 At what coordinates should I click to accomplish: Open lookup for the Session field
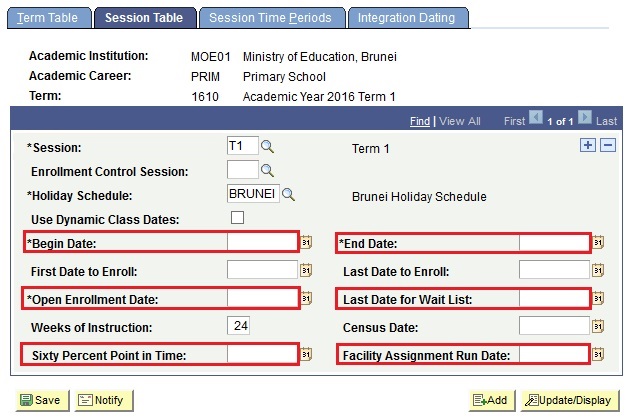pos(267,147)
